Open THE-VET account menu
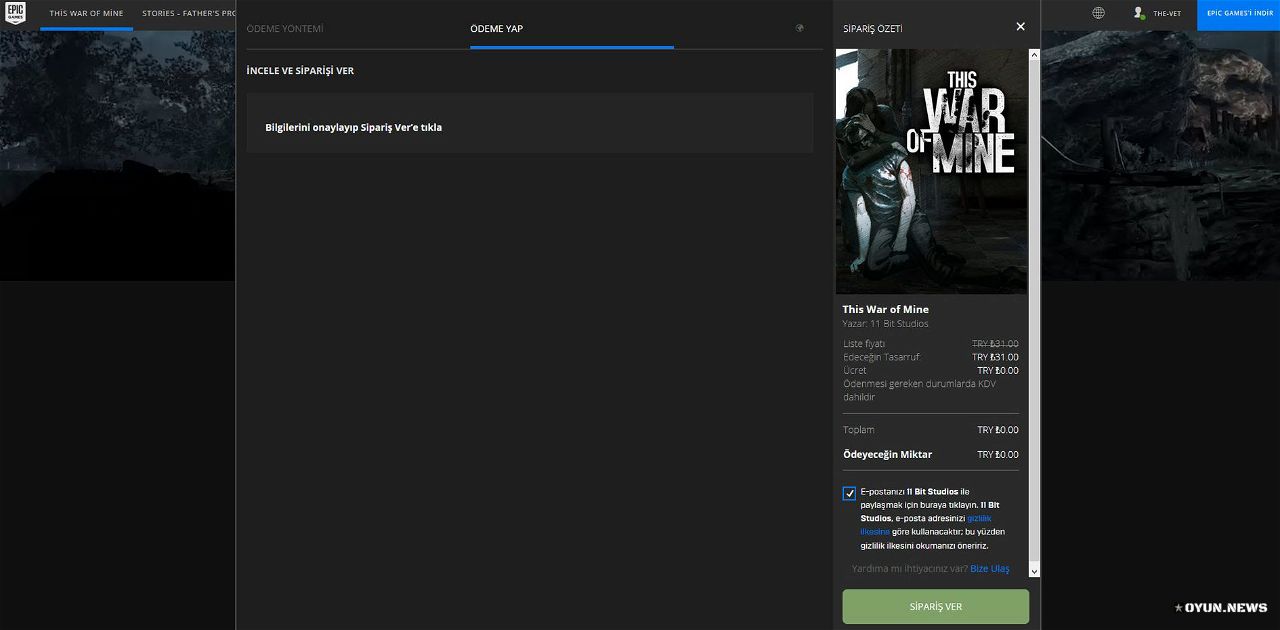1280x630 pixels. coord(1167,14)
